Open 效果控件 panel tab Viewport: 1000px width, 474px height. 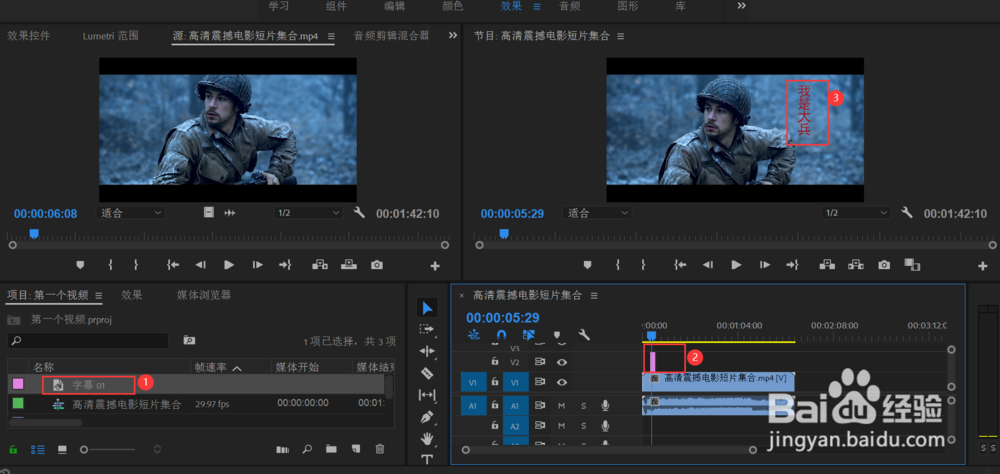[29, 36]
